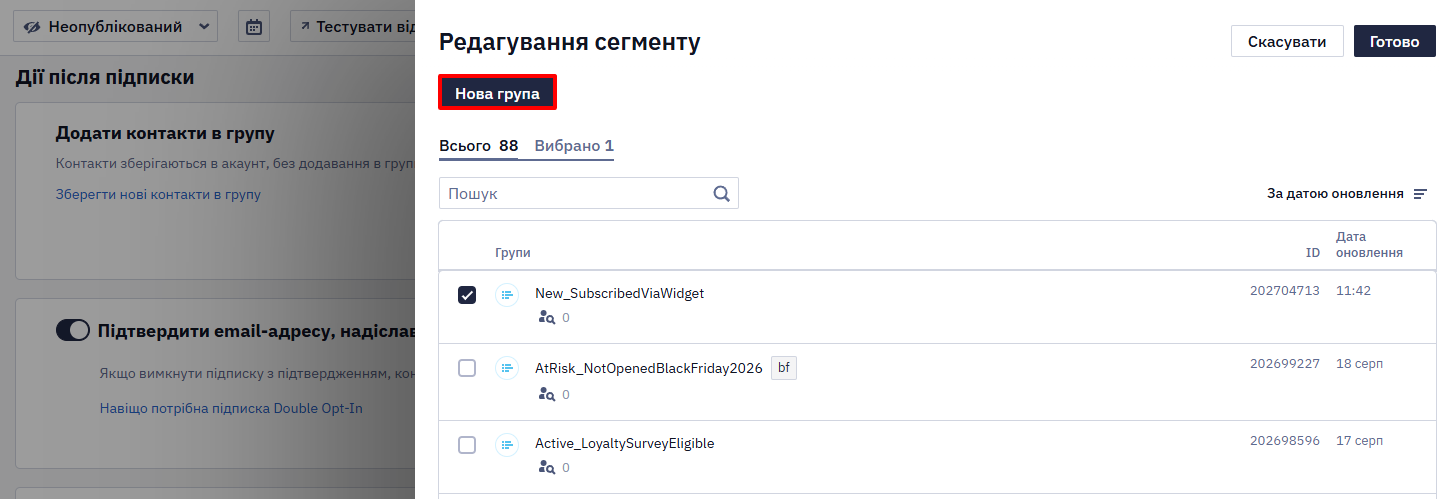
Task: Toggle the Підтвердити email-адресу switch
Action: [x=73, y=331]
